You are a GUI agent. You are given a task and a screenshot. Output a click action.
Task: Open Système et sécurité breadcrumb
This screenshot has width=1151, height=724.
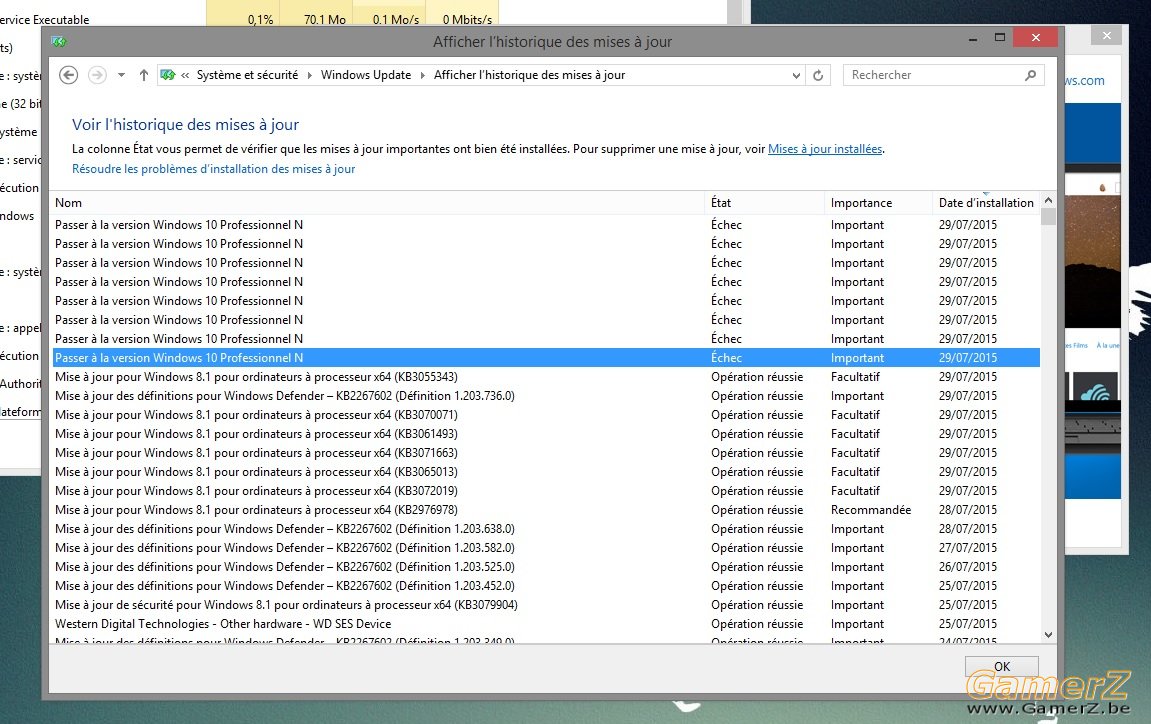tap(247, 75)
